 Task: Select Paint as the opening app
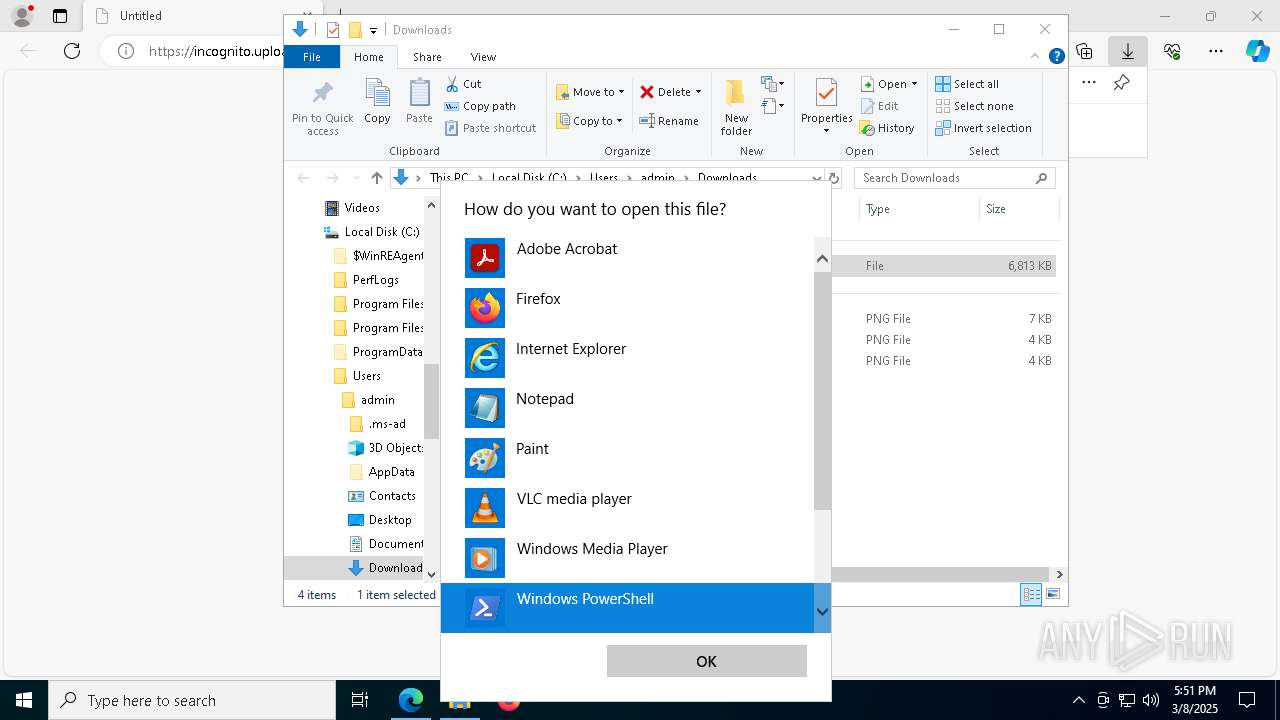click(627, 458)
